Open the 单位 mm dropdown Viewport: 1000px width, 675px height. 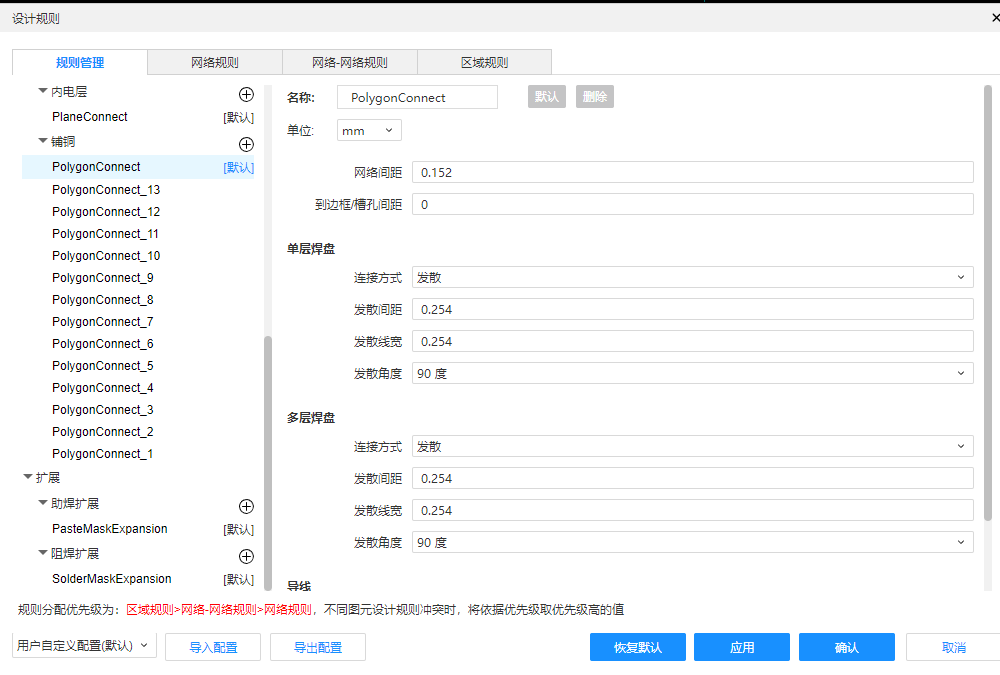[369, 130]
